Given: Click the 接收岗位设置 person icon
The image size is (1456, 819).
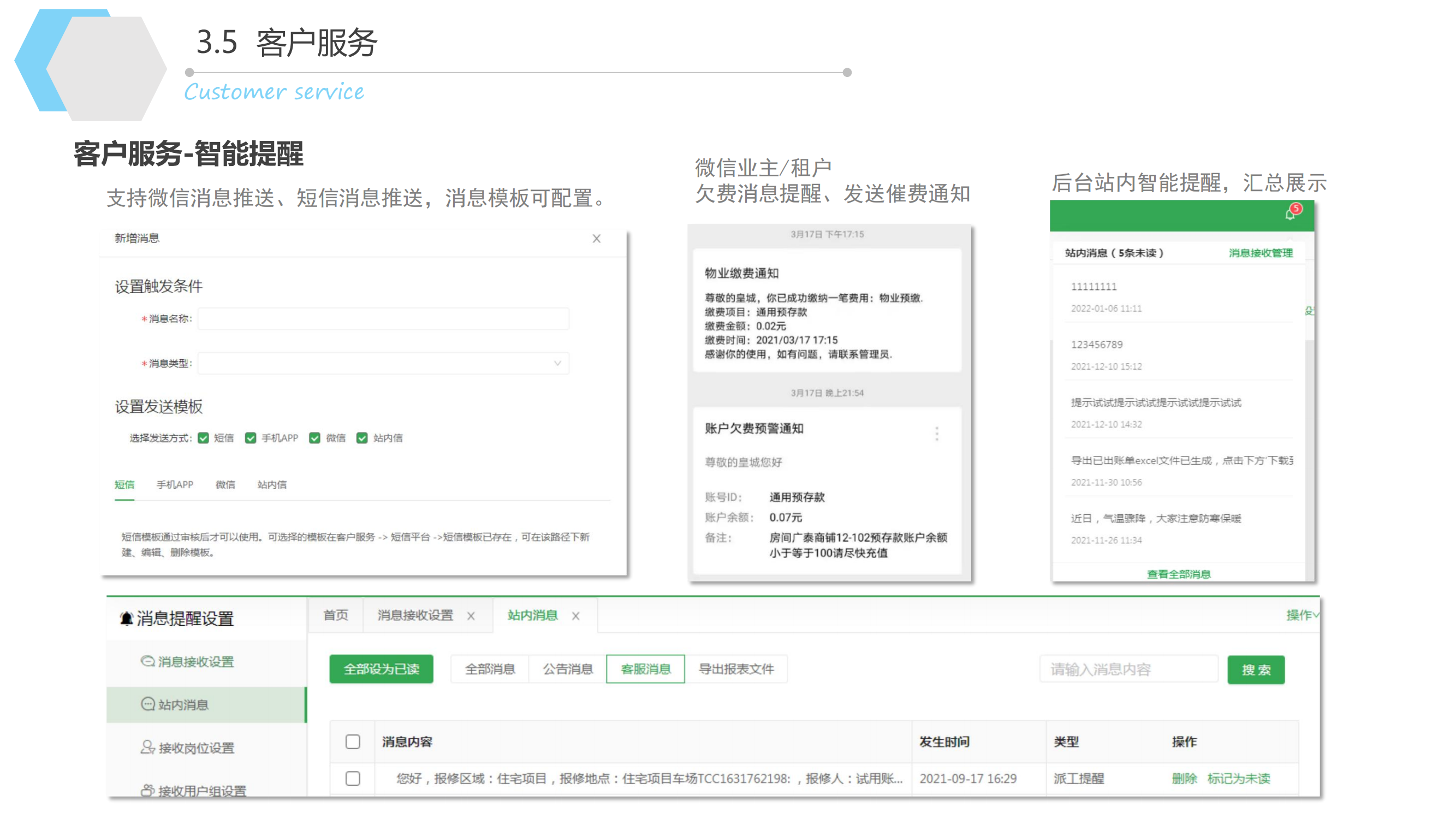Looking at the screenshot, I should [147, 746].
